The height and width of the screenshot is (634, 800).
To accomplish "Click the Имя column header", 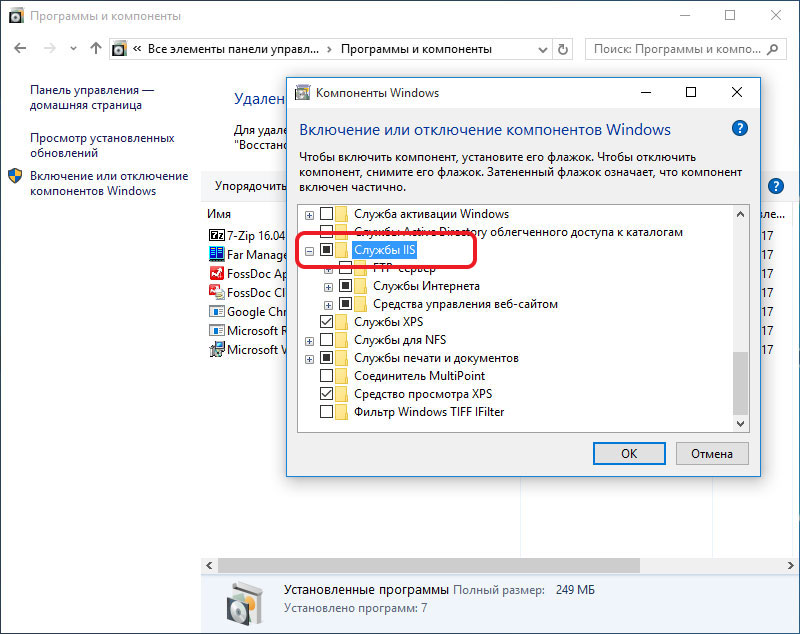I will (219, 214).
